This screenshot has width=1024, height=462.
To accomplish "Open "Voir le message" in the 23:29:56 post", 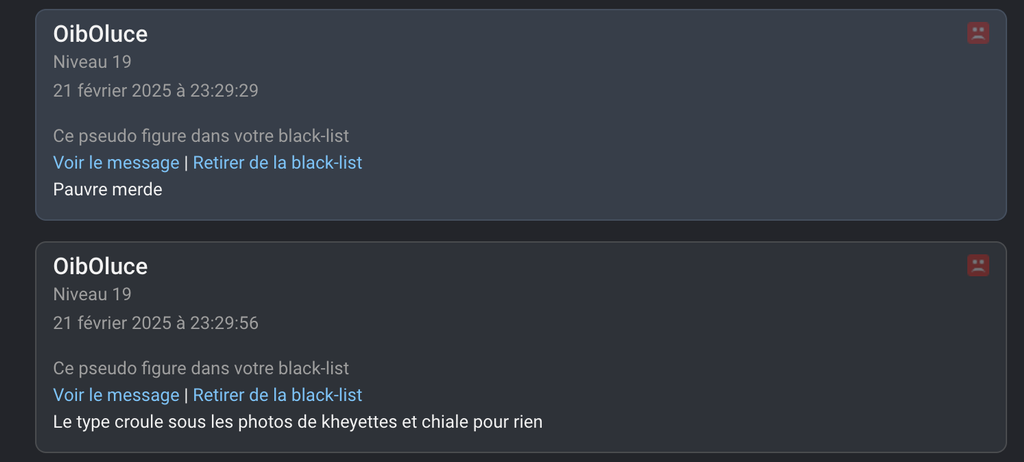I will (116, 395).
